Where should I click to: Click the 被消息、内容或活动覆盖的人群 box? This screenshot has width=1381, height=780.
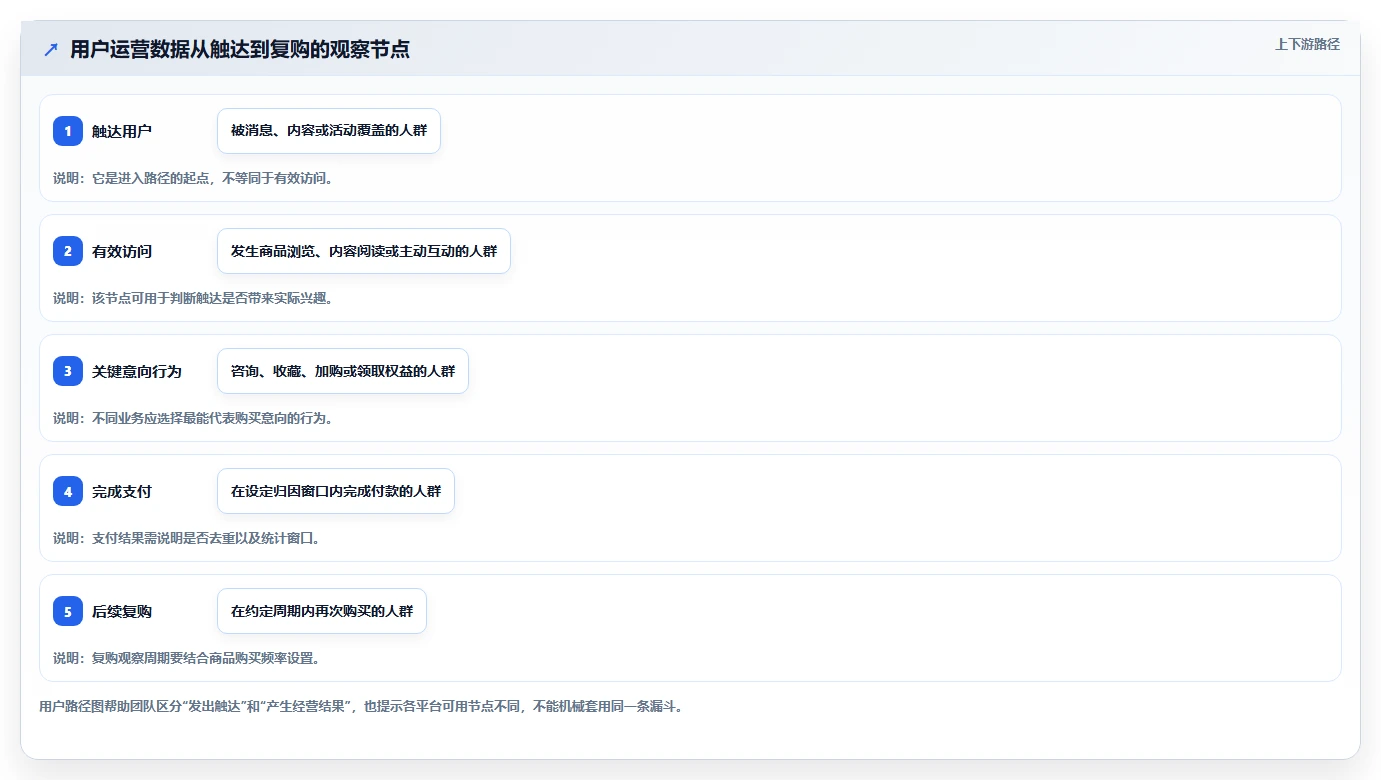(x=329, y=131)
